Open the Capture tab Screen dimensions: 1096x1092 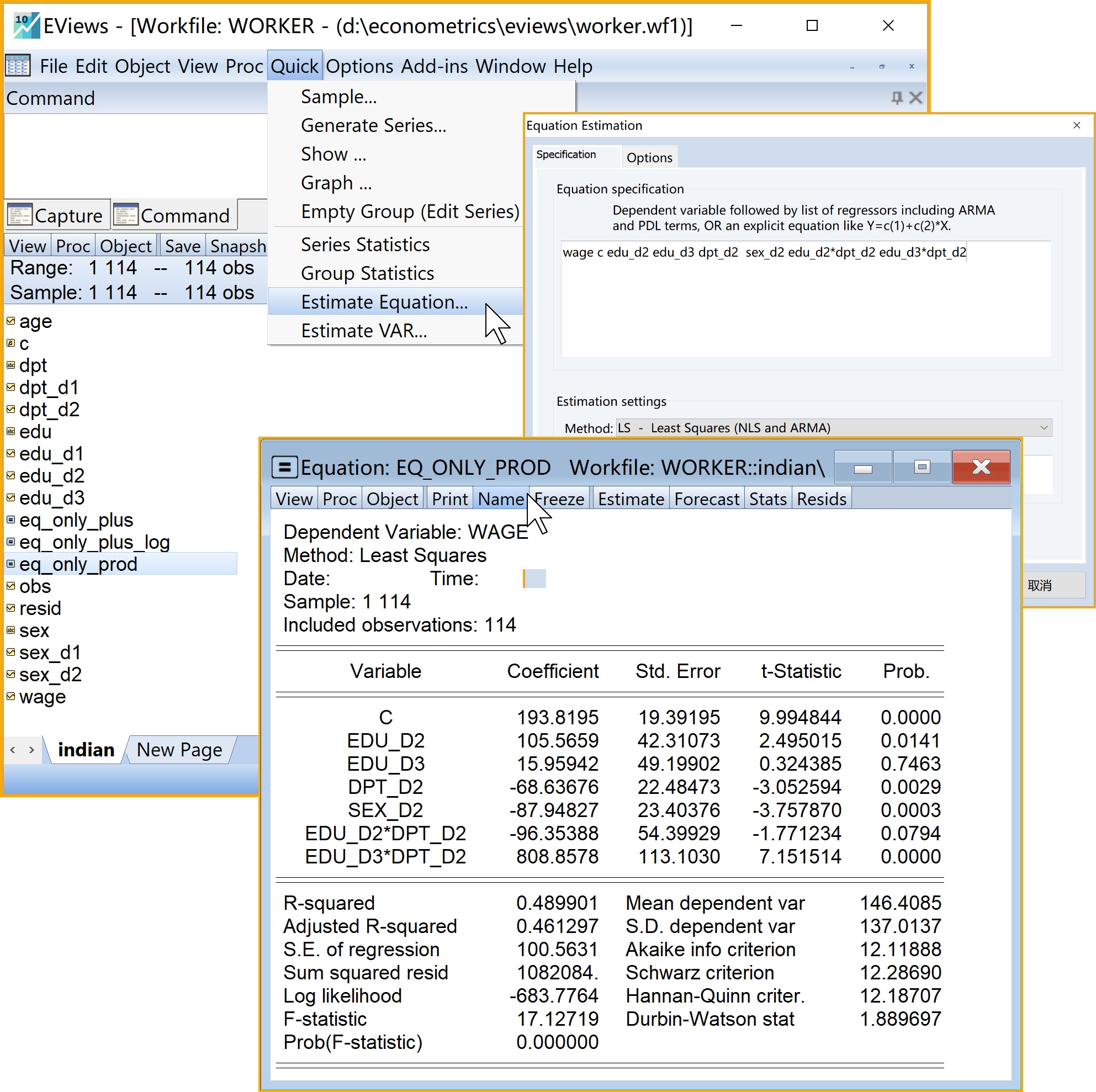(57, 215)
